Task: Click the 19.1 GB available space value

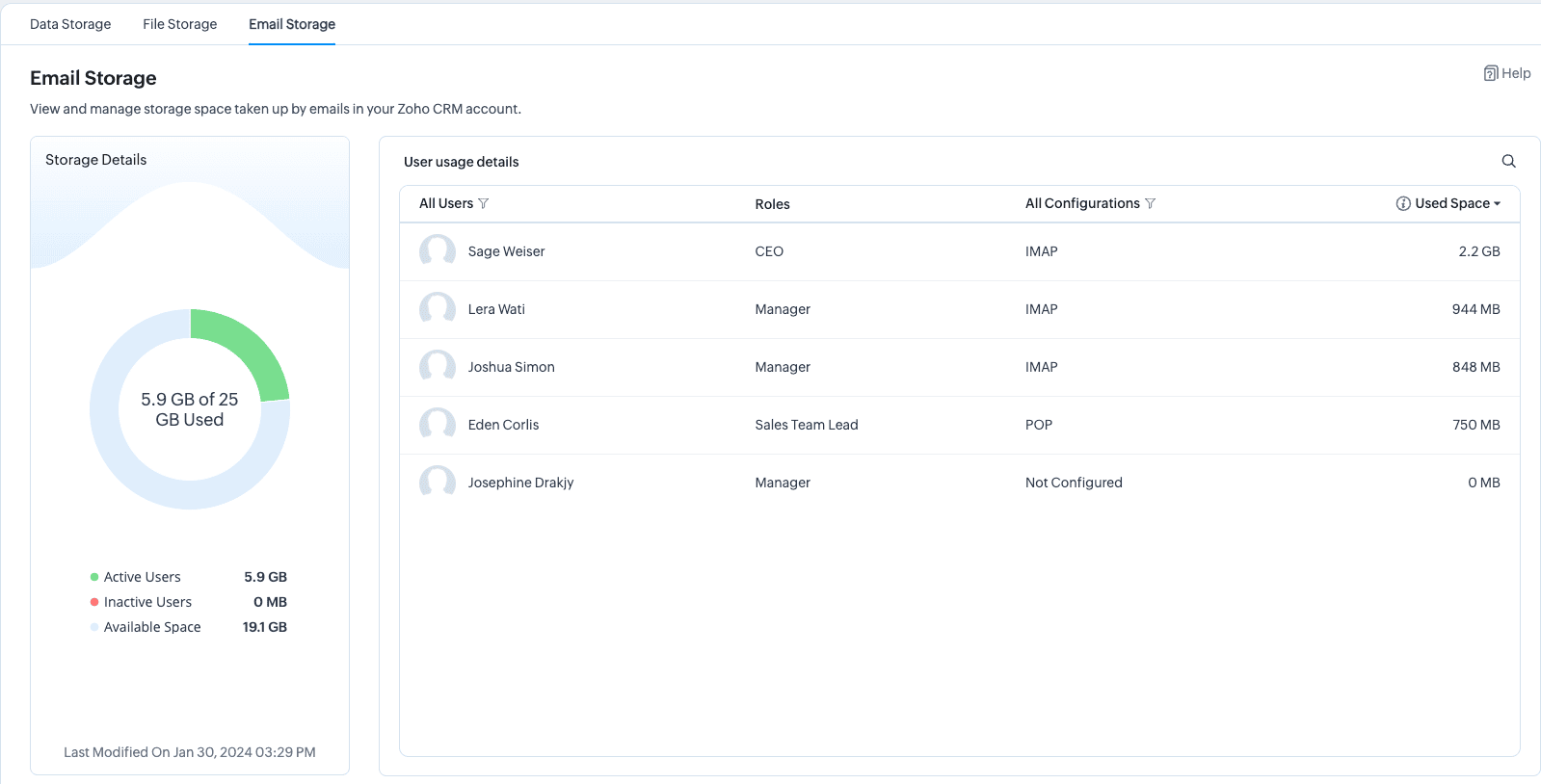Action: click(265, 627)
